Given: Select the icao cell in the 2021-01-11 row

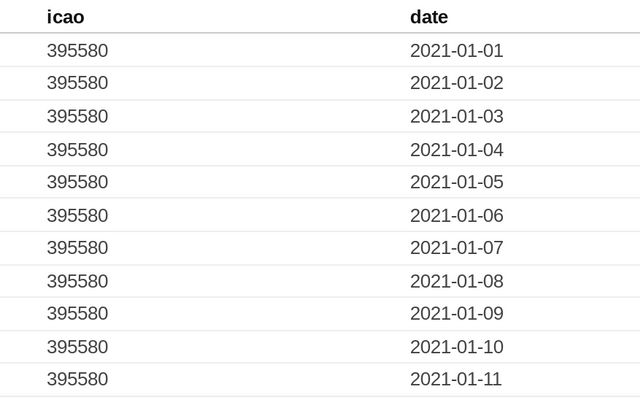Looking at the screenshot, I should [x=77, y=379].
